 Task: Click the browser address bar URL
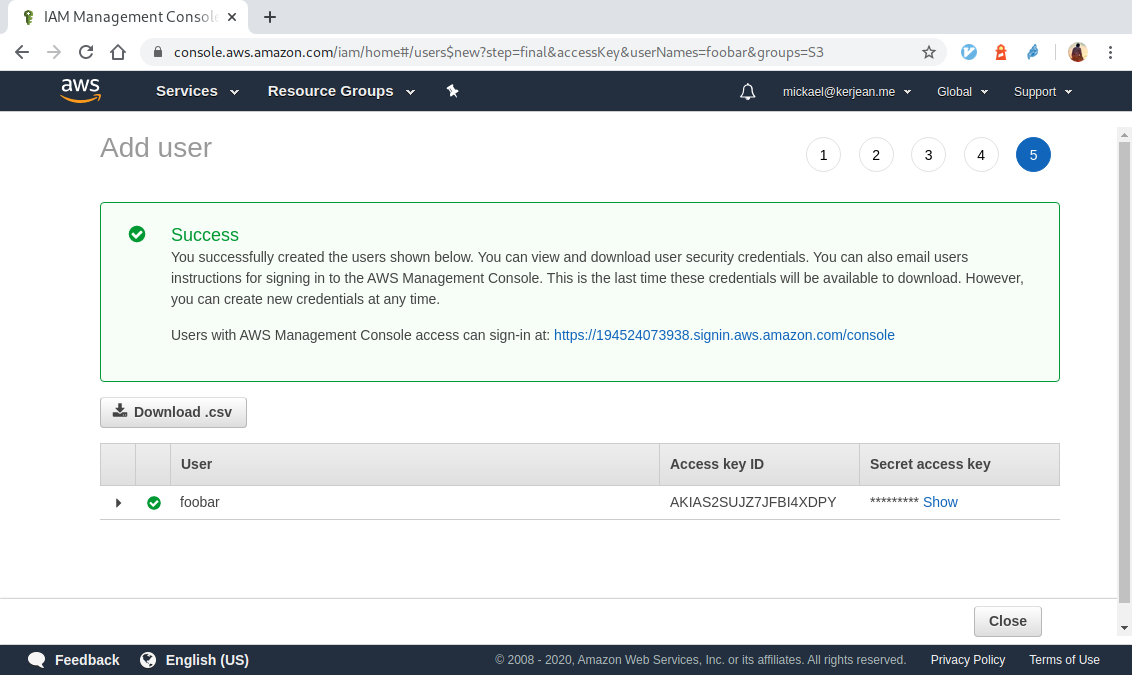tap(498, 52)
